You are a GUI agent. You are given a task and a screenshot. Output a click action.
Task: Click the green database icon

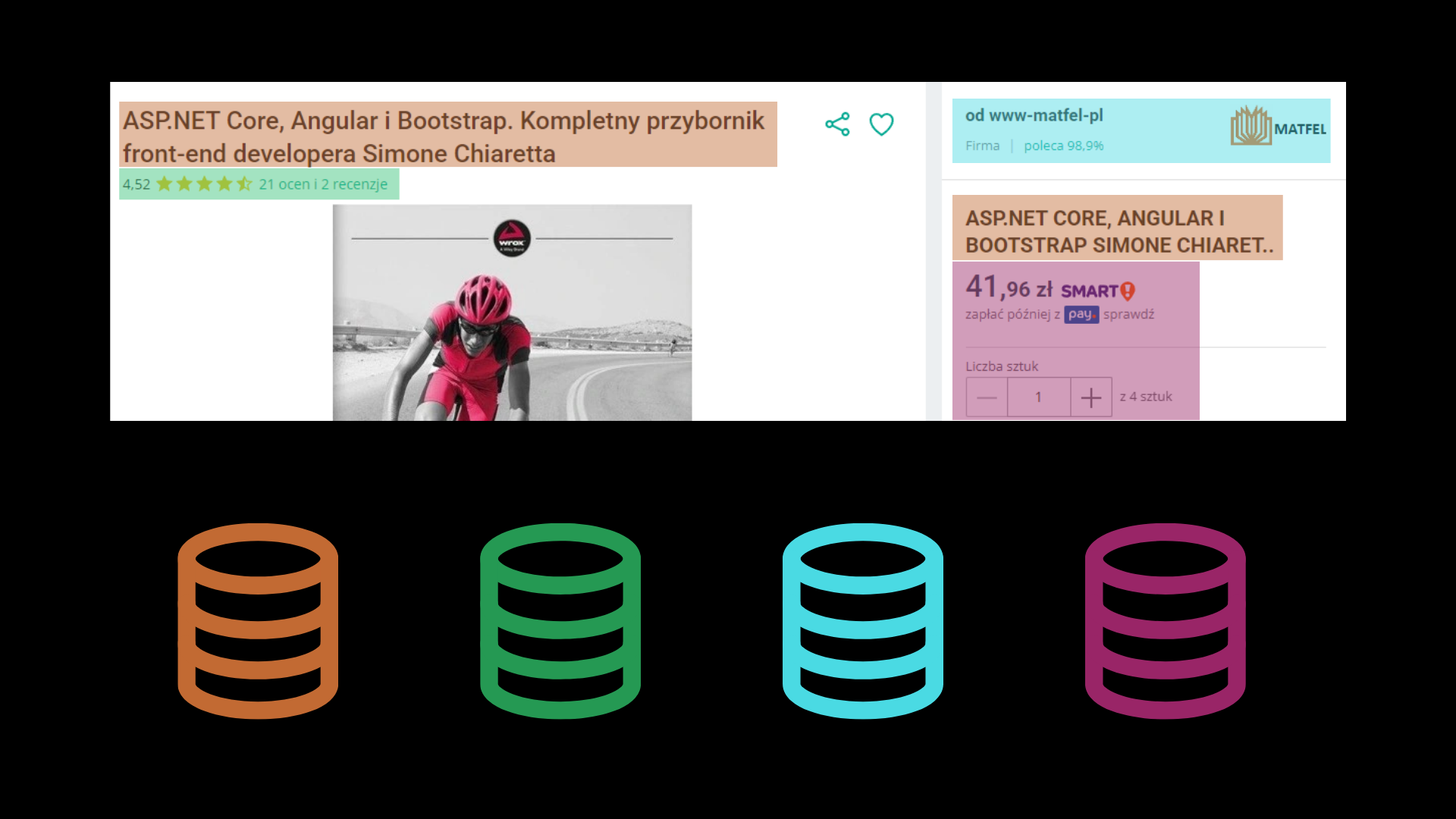(x=560, y=620)
